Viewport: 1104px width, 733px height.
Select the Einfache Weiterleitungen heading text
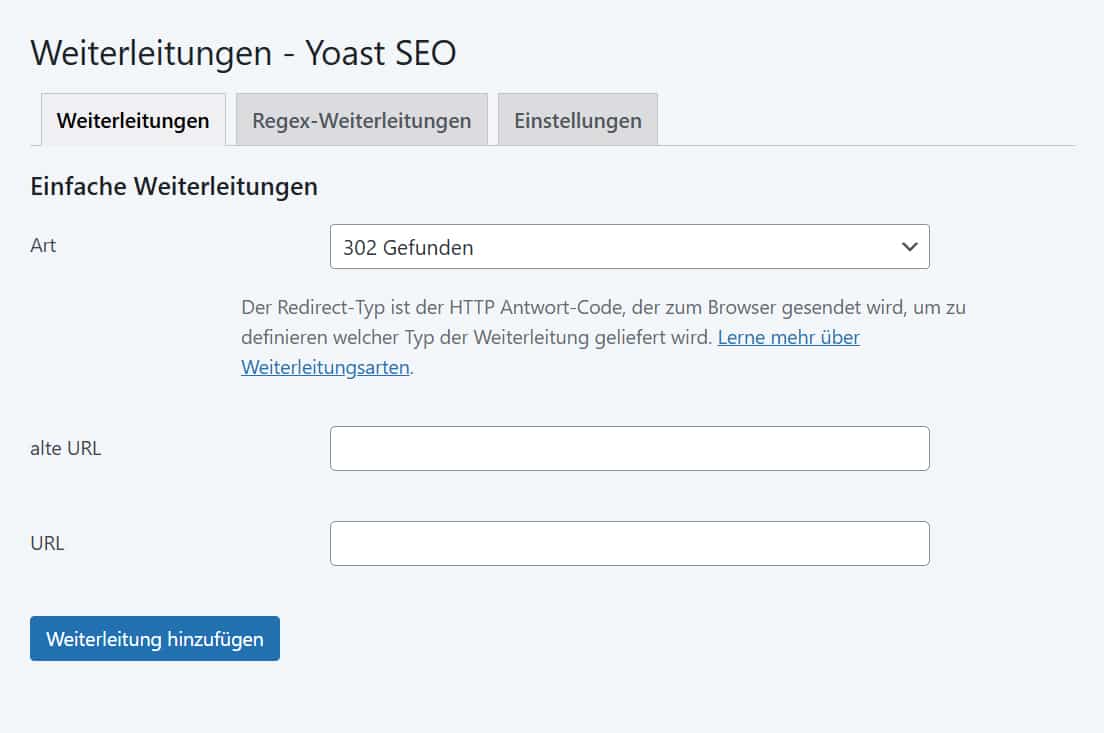174,187
